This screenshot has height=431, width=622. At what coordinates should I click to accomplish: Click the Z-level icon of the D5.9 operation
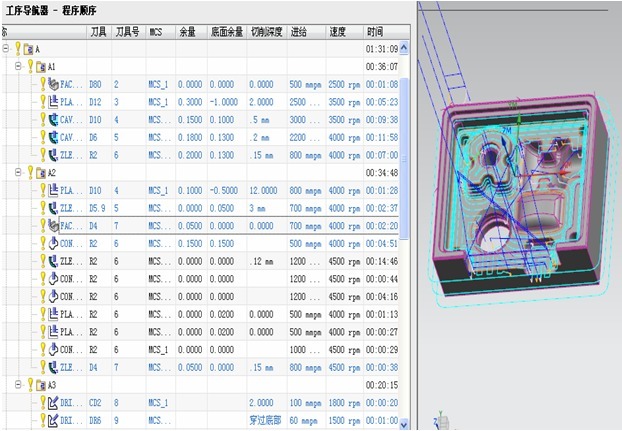53,207
